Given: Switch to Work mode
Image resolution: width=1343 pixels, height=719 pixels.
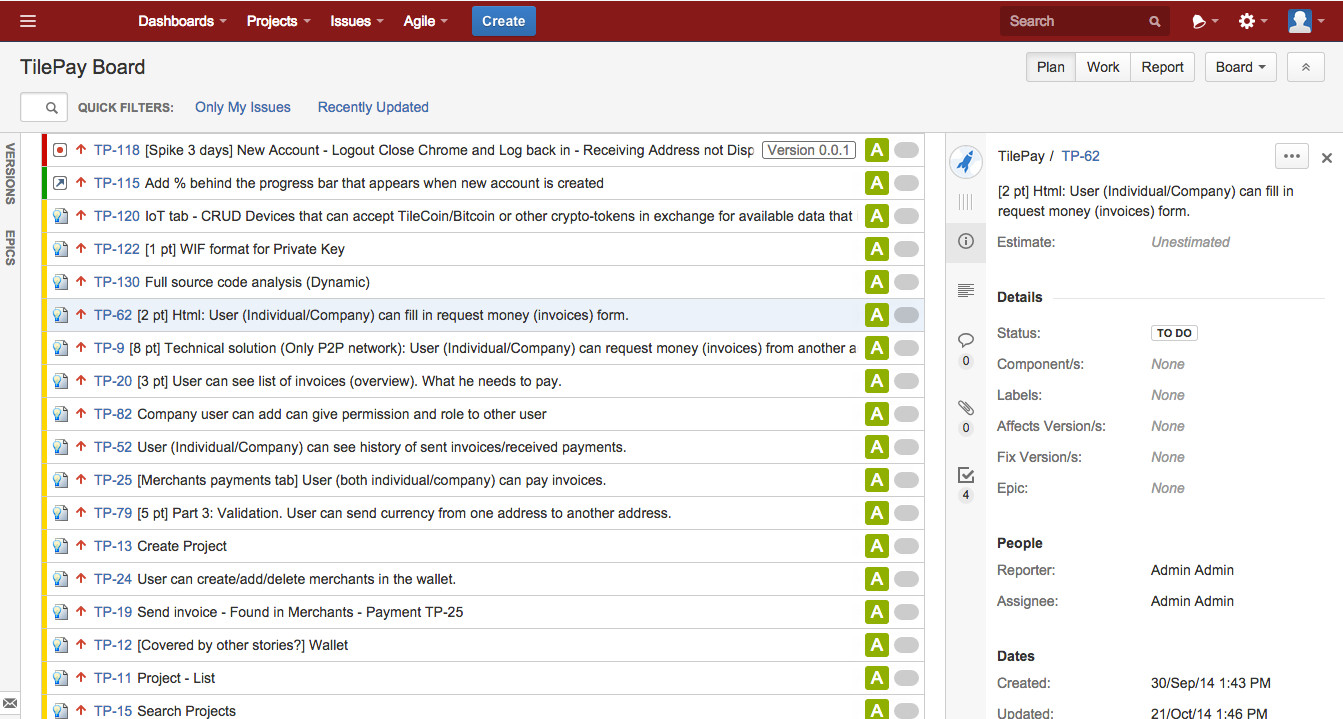Looking at the screenshot, I should click(1103, 67).
